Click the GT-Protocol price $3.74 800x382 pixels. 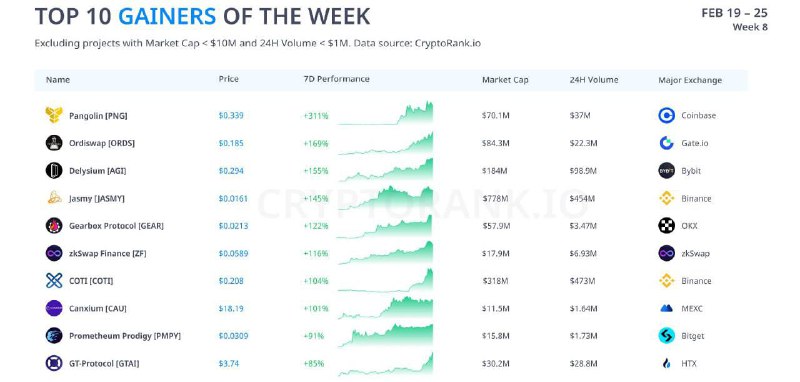(229, 364)
